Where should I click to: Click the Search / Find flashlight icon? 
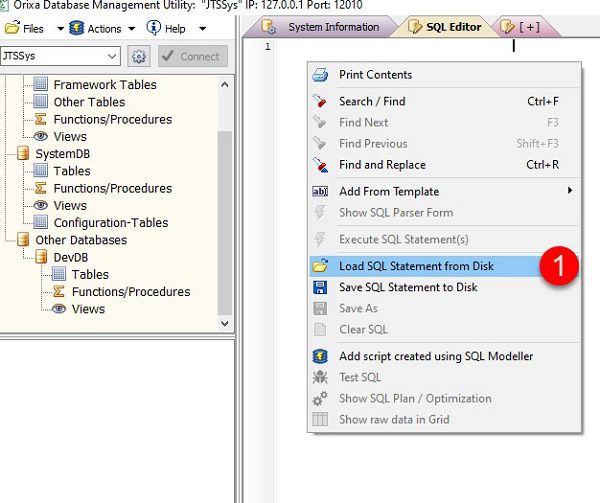320,101
